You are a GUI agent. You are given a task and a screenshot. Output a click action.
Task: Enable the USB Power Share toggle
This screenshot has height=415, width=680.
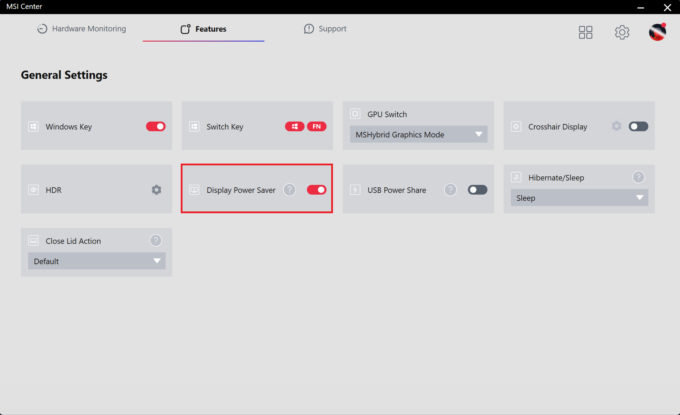pos(478,189)
